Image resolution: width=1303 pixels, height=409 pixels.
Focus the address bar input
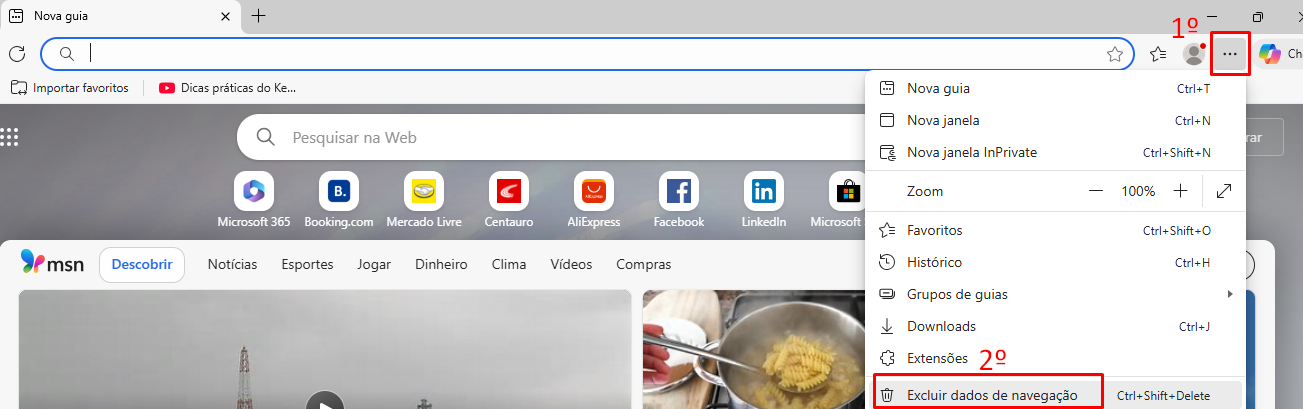pos(587,54)
